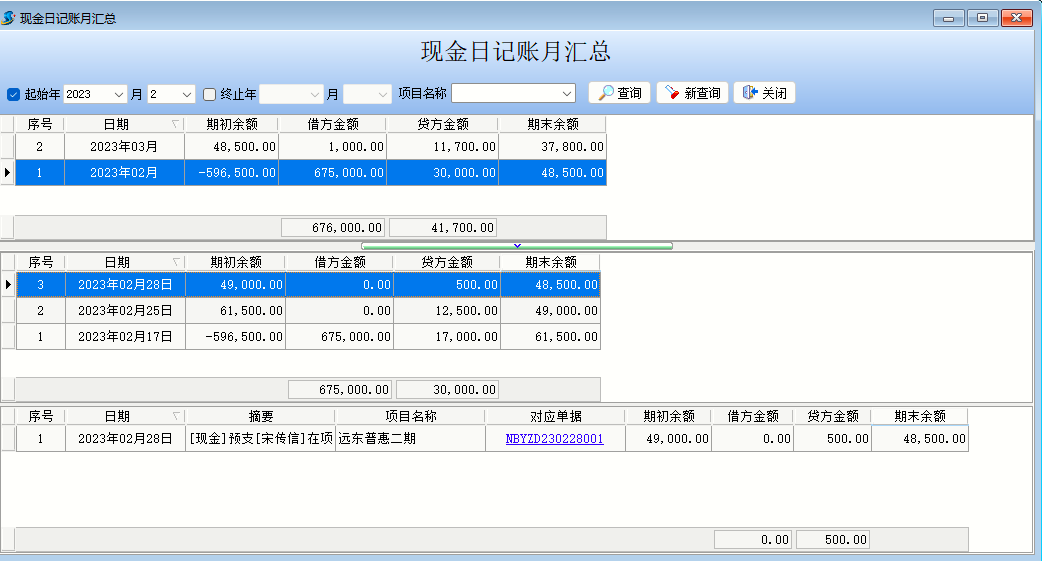Click 期末余额 header in top table

pyautogui.click(x=552, y=124)
